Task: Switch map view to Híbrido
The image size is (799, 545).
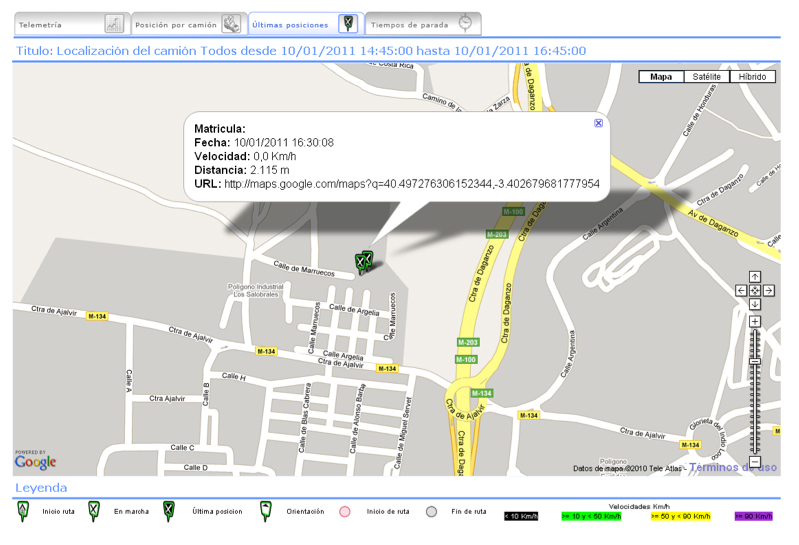Action: [753, 77]
